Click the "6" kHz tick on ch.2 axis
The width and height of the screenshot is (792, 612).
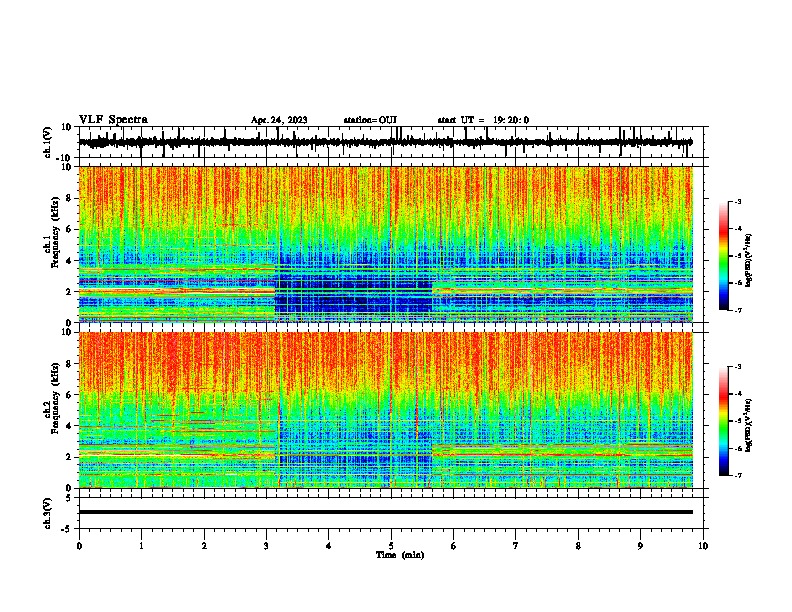tap(70, 394)
